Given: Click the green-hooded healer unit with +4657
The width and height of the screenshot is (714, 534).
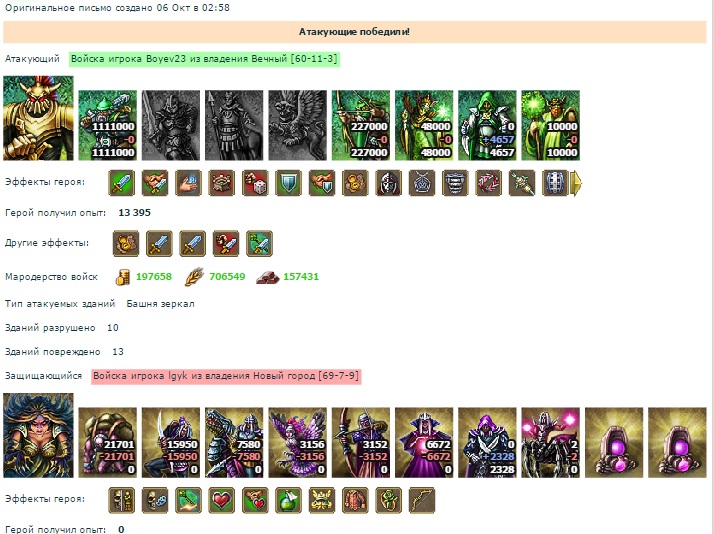Looking at the screenshot, I should (x=487, y=125).
